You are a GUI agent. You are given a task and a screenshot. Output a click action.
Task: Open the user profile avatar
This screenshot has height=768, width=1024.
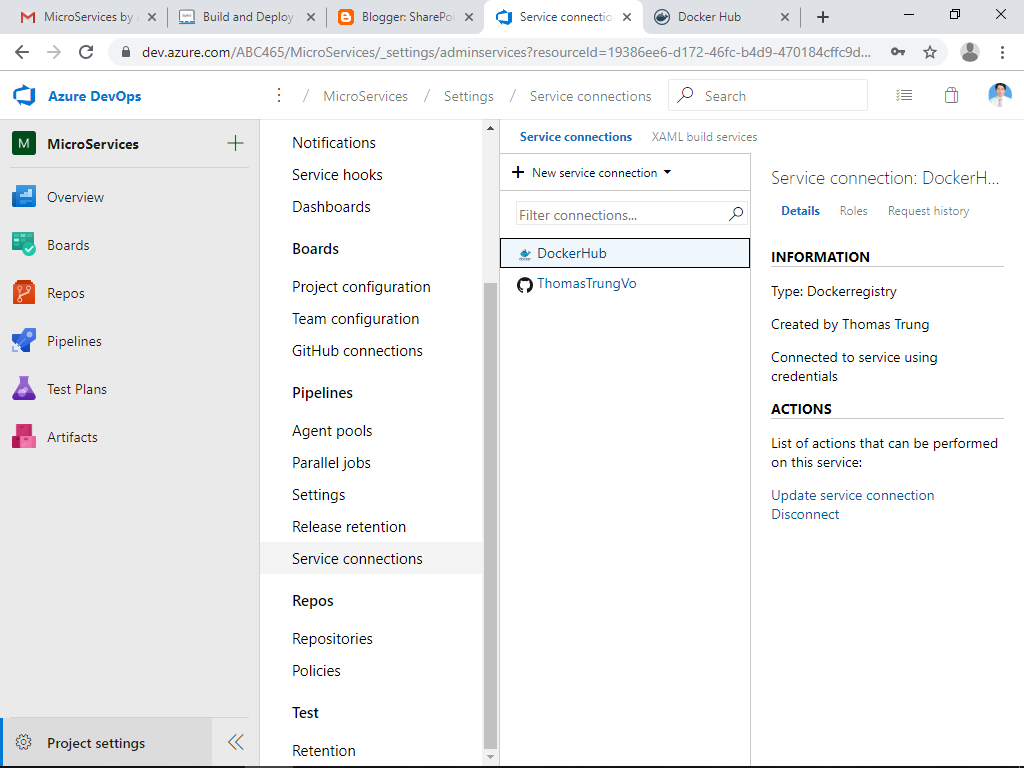[x=999, y=95]
